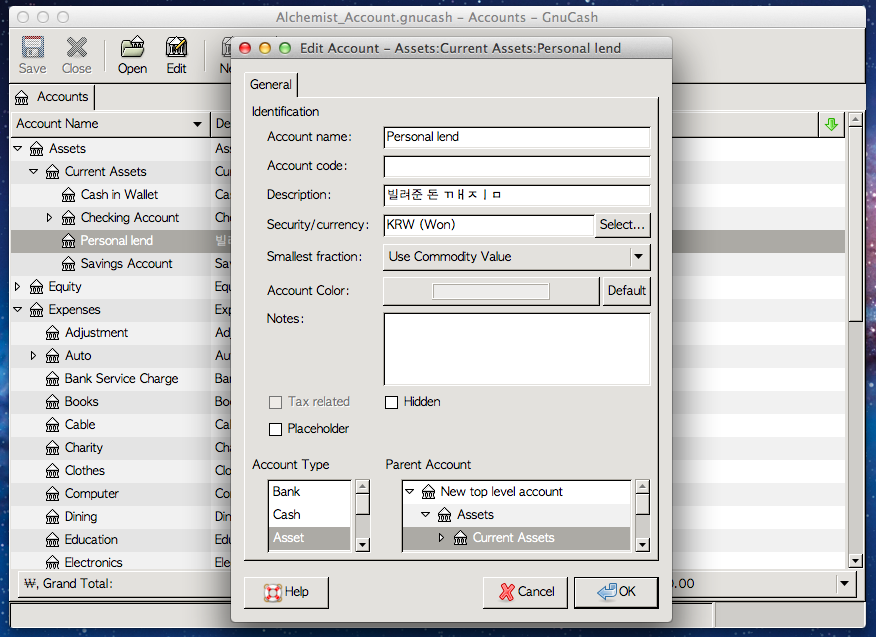Confirm the dialog with OK
The image size is (876, 637).
click(616, 592)
